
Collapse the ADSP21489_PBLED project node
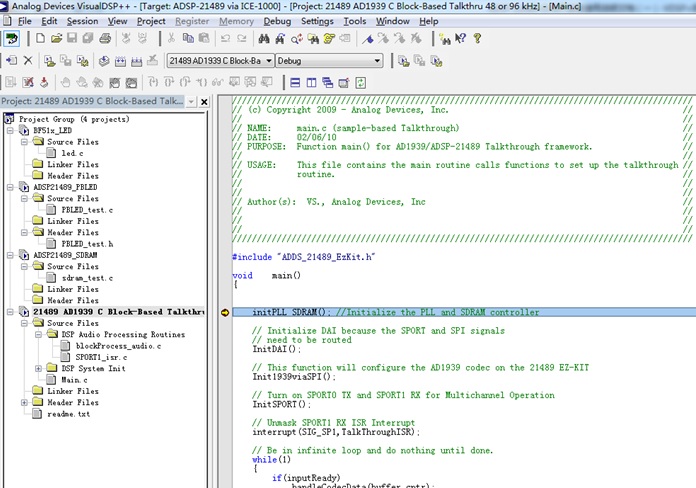[x=10, y=187]
